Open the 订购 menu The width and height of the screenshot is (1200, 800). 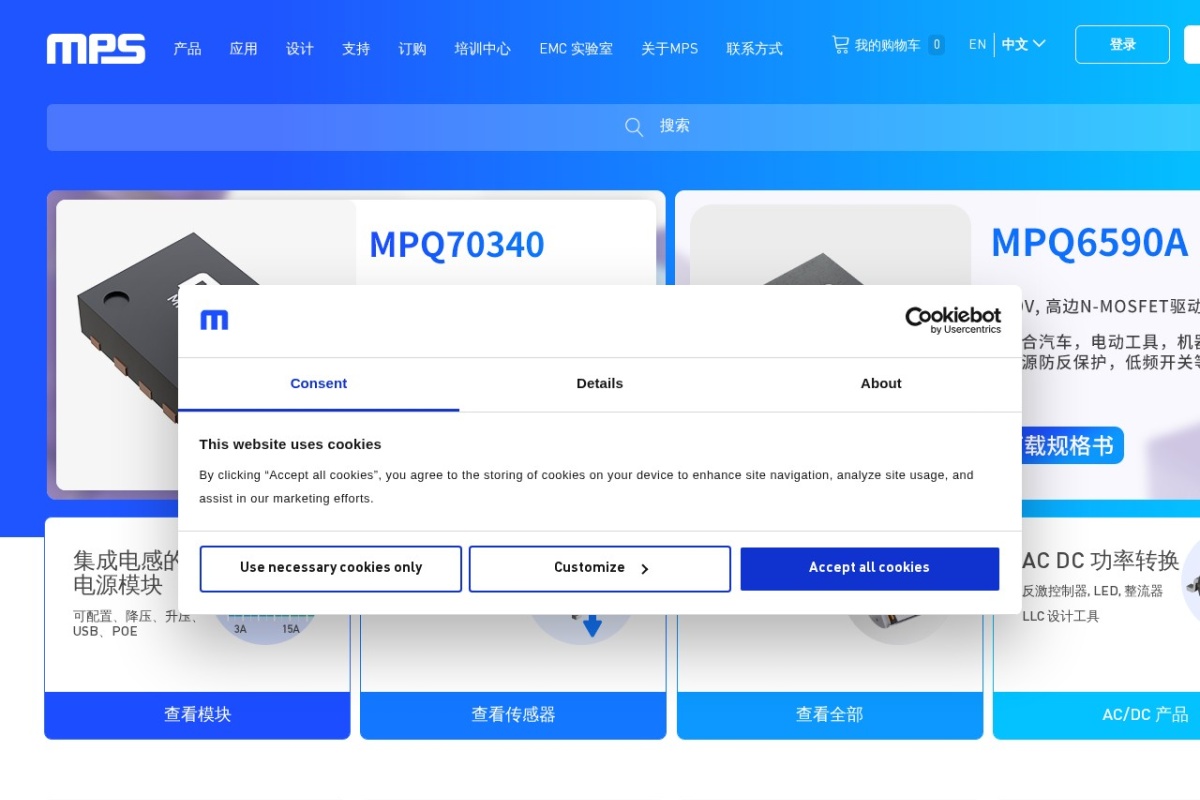point(412,48)
